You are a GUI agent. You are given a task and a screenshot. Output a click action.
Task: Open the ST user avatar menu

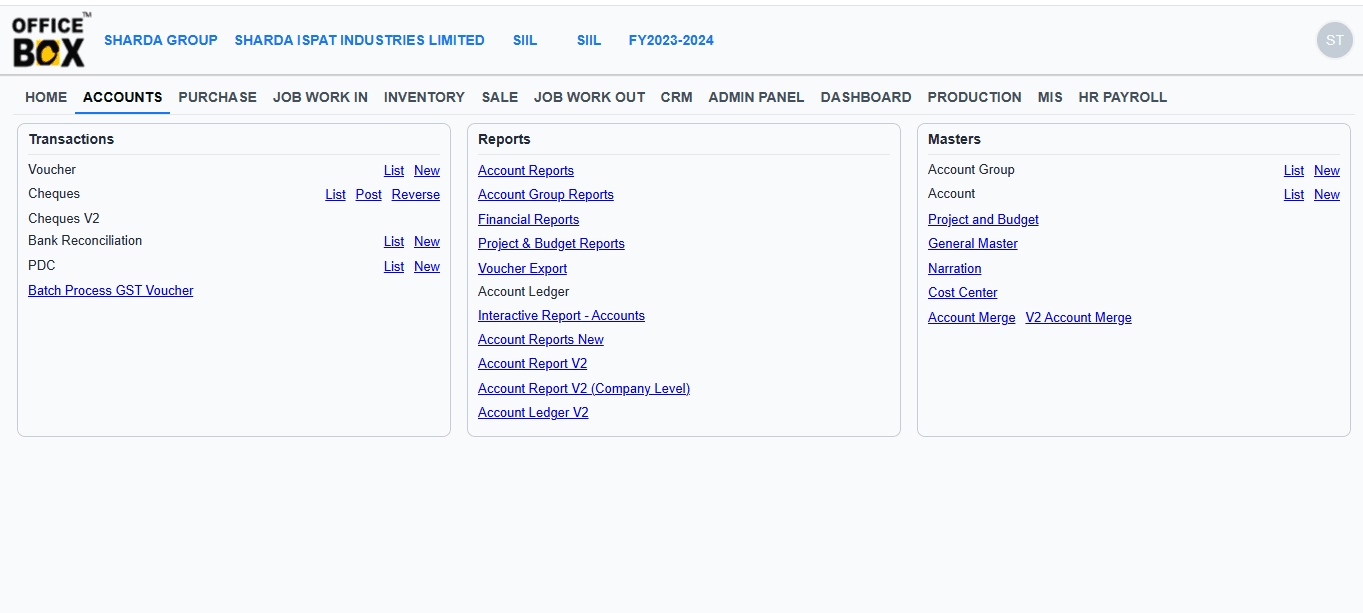tap(1334, 40)
